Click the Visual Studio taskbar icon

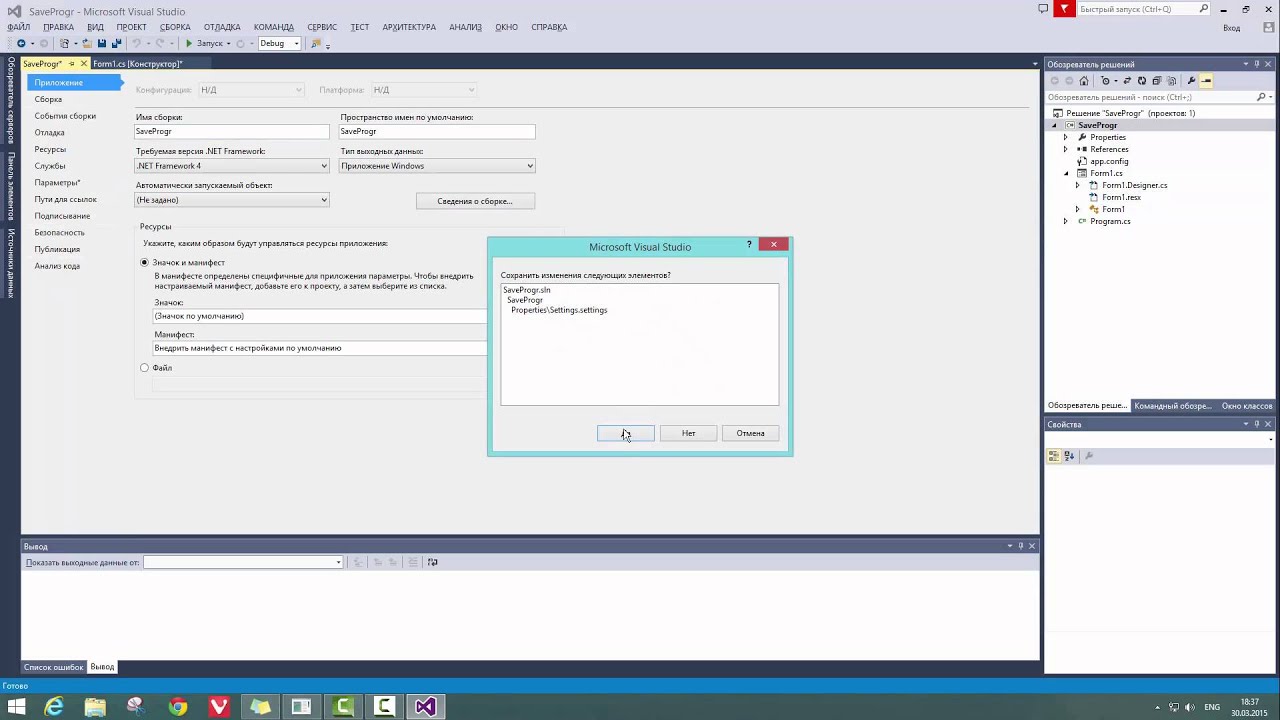(425, 707)
